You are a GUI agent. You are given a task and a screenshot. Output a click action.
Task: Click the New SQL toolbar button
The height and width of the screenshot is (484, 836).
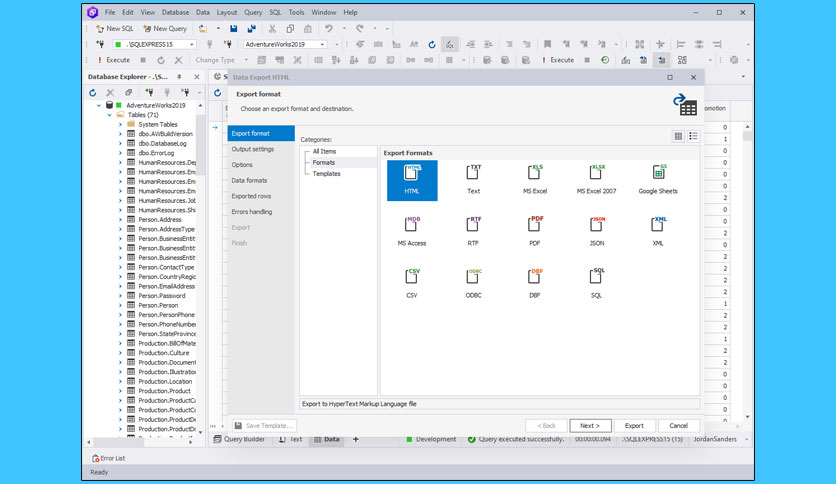pyautogui.click(x=115, y=29)
